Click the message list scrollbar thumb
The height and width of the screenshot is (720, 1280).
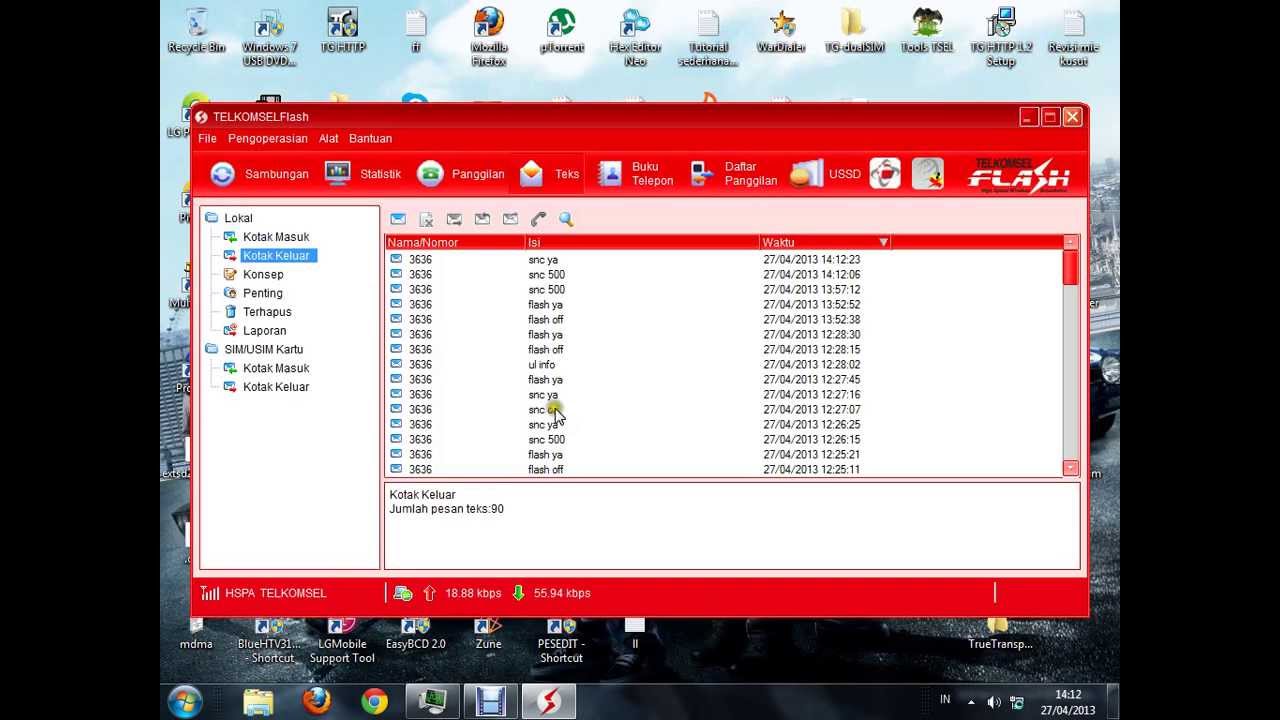click(1071, 268)
